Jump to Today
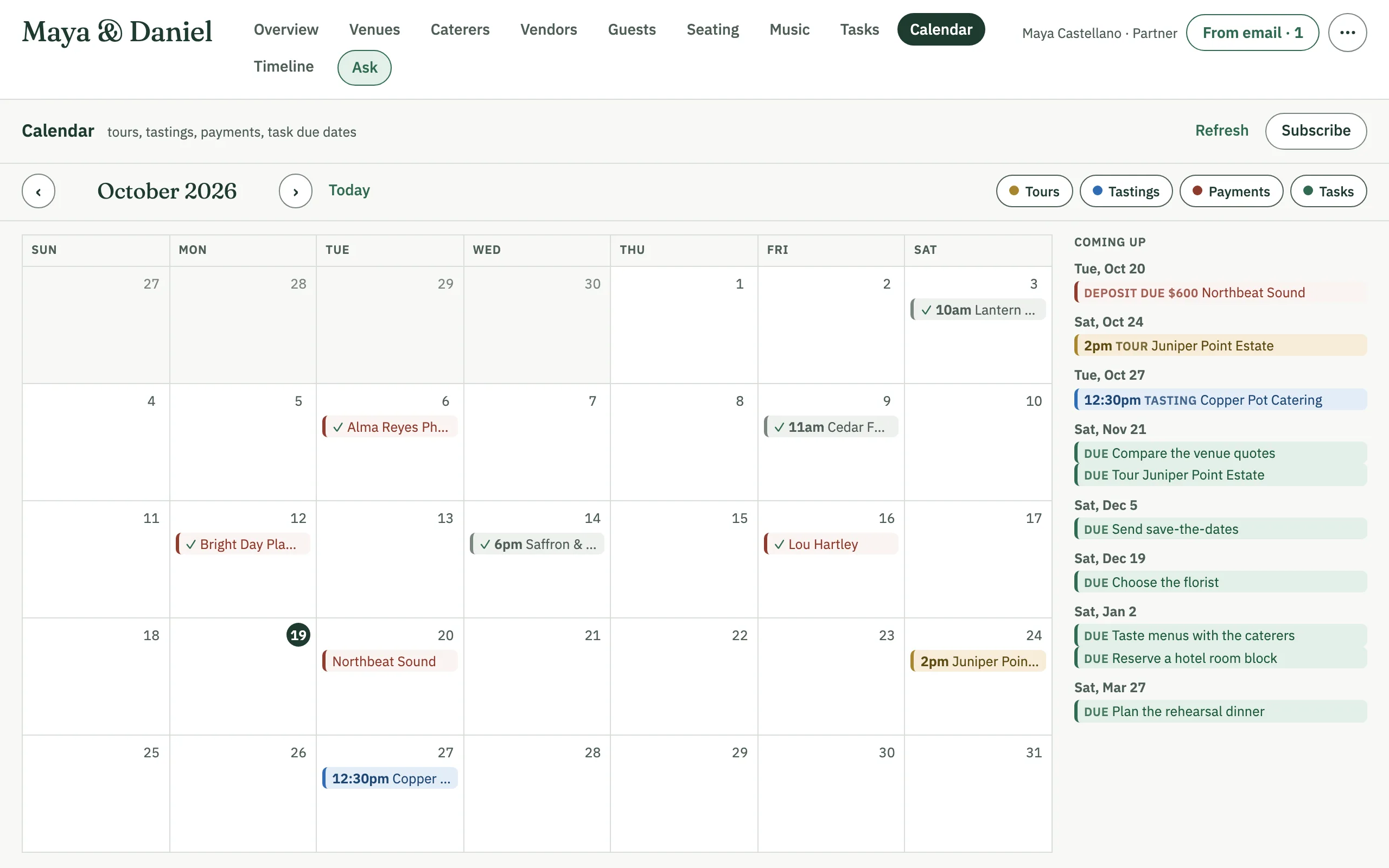This screenshot has width=1389, height=868. point(349,190)
